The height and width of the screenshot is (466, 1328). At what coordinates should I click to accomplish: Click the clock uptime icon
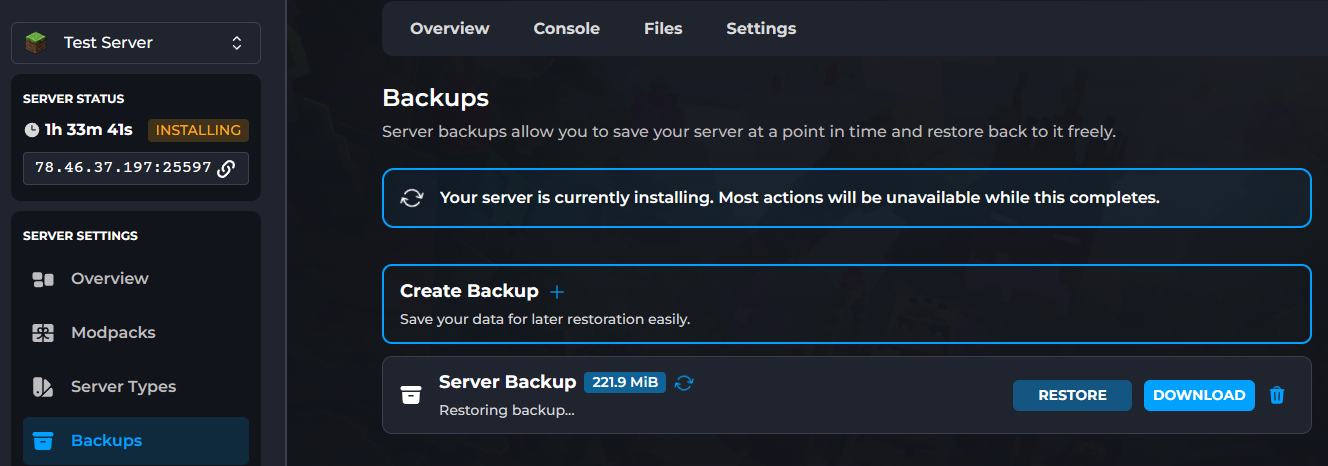pyautogui.click(x=31, y=130)
